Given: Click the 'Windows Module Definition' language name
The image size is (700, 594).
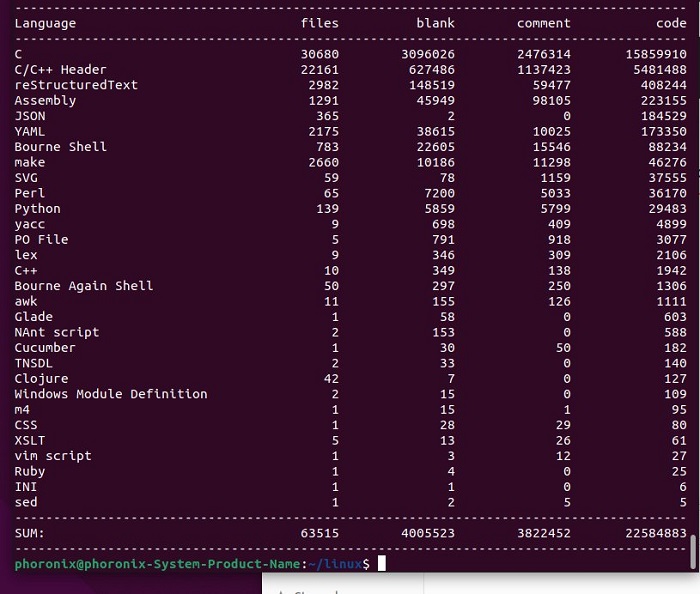Looking at the screenshot, I should (111, 394).
